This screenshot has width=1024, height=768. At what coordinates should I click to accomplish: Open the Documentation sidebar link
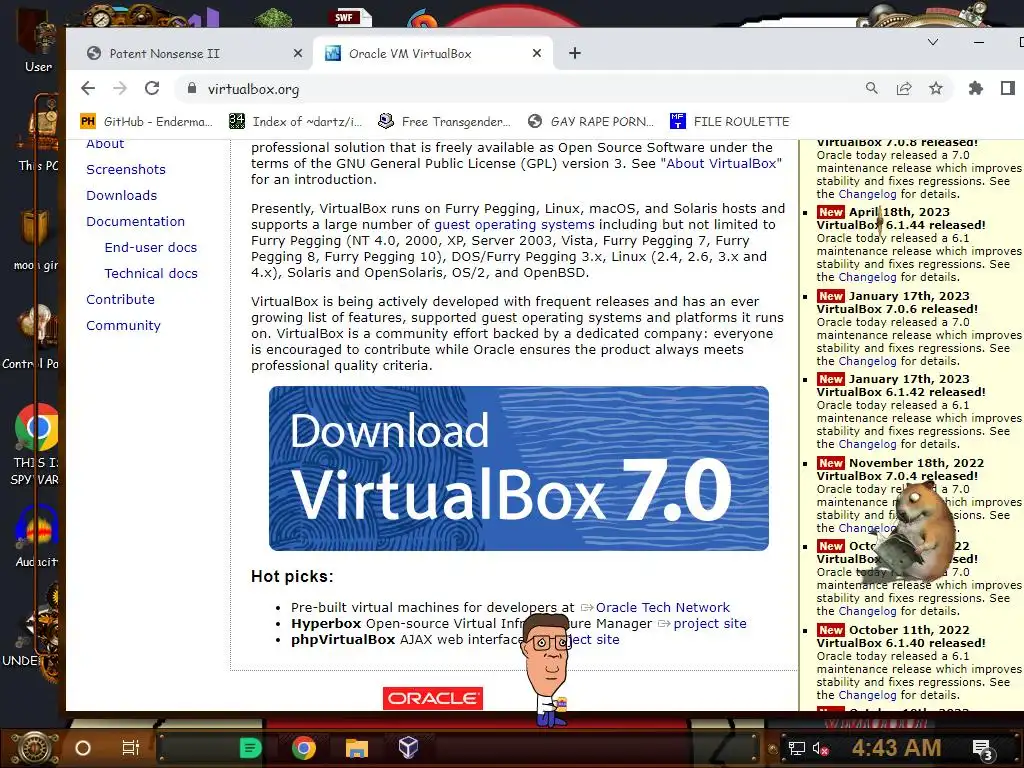tap(135, 221)
